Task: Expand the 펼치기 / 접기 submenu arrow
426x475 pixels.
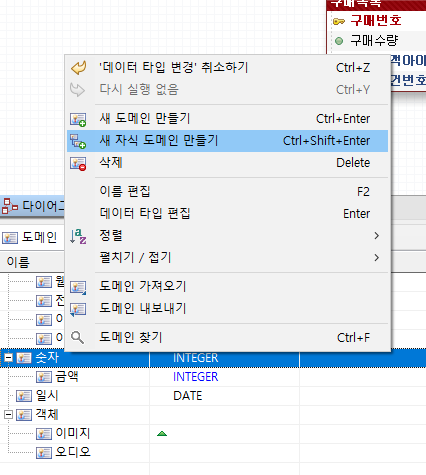Action: click(x=377, y=258)
